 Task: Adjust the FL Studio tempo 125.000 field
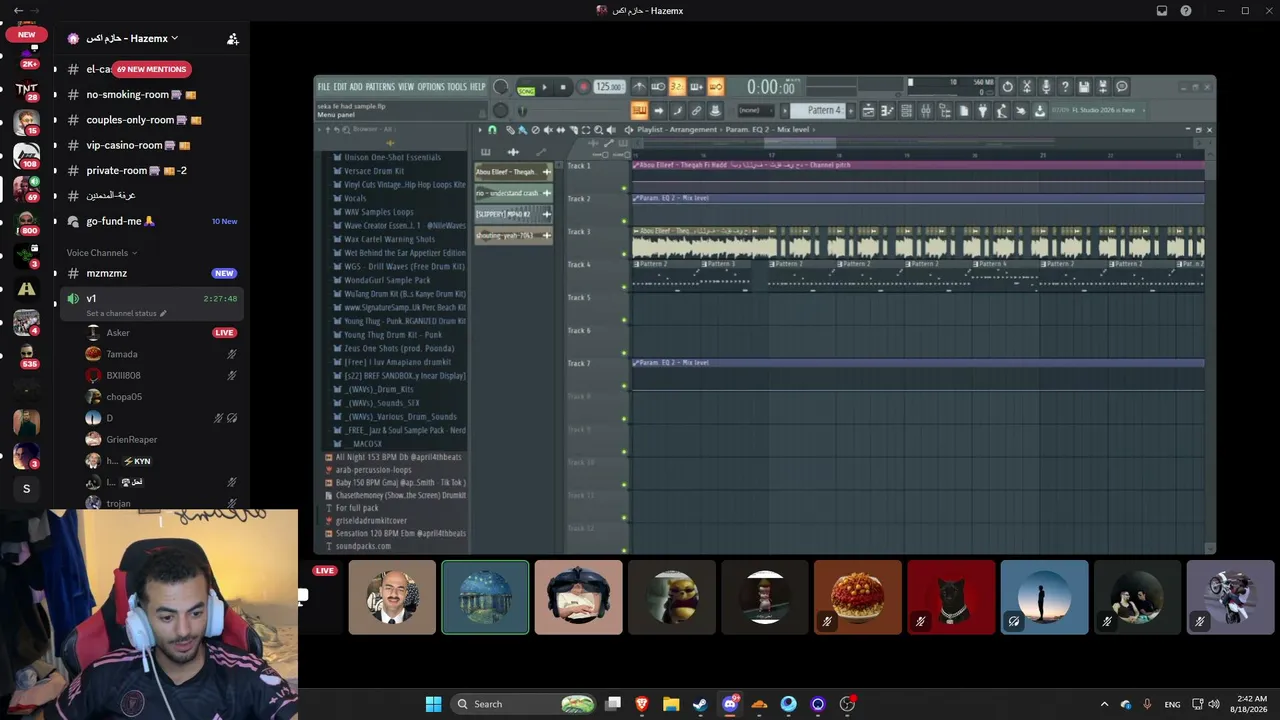(610, 87)
